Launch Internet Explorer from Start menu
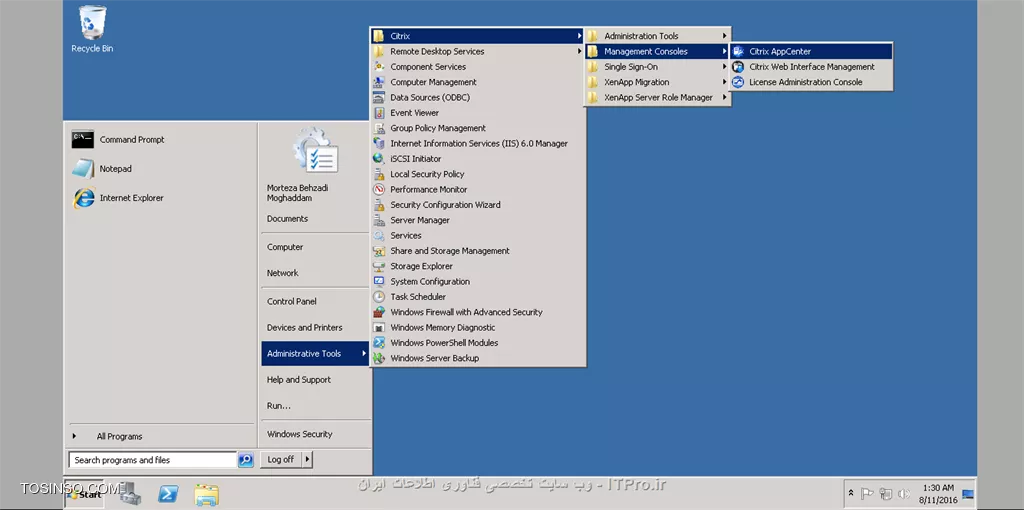This screenshot has width=1024, height=510. 160,198
